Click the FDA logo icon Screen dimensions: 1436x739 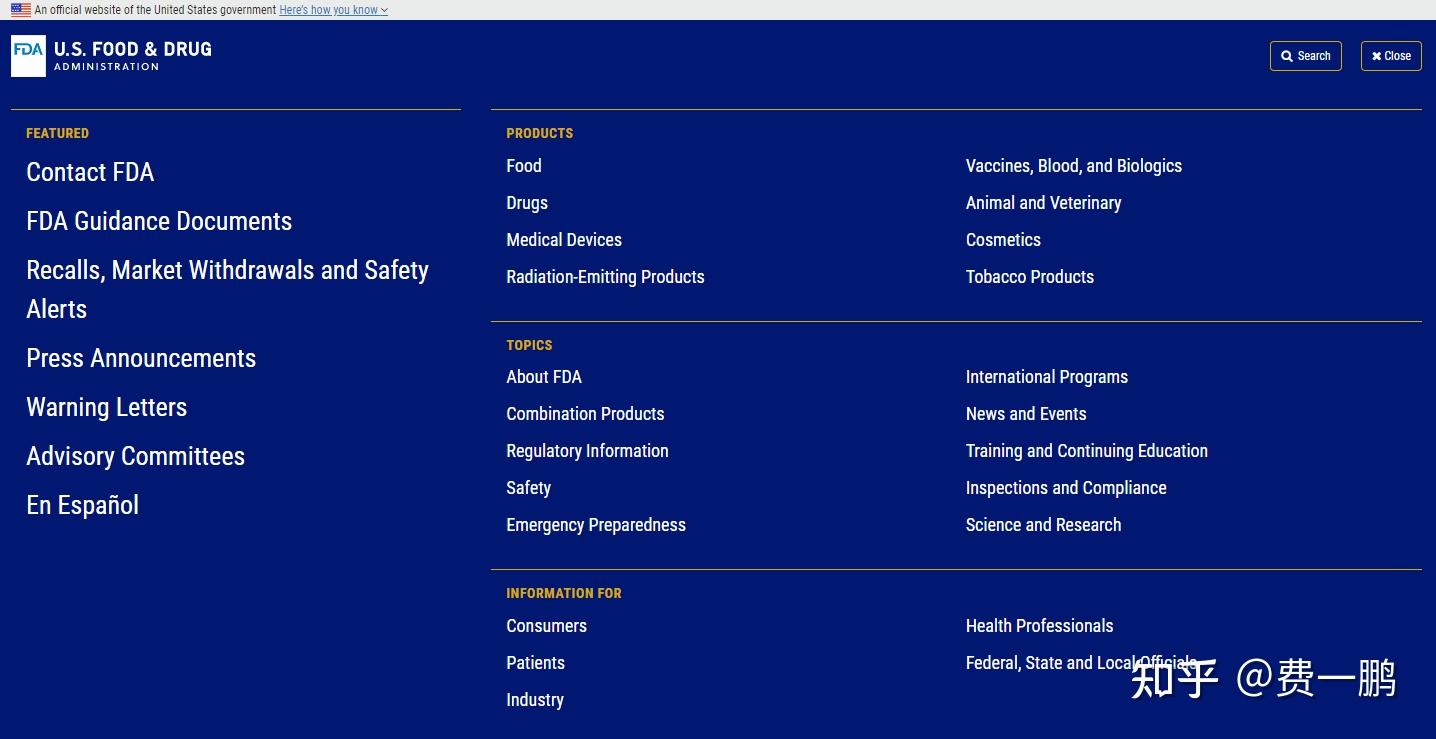[28, 56]
